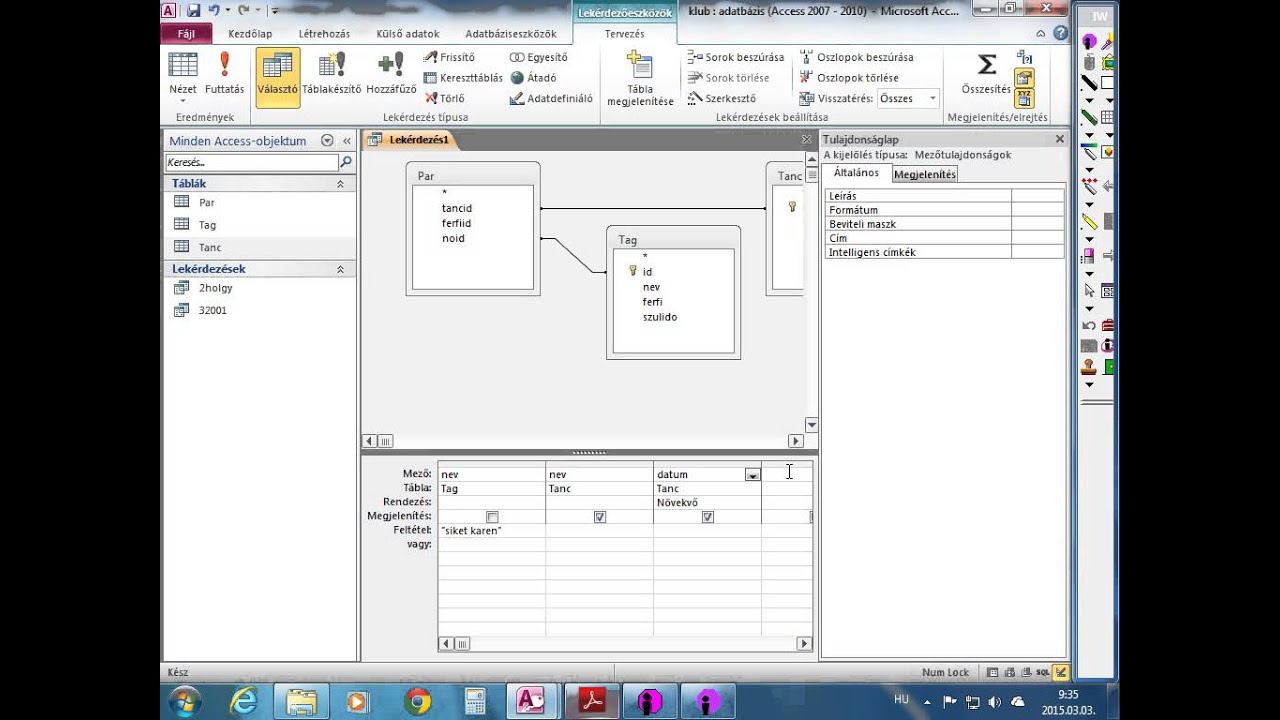Run the query with Futtatás
Viewport: 1280px width, 720px height.
click(224, 73)
